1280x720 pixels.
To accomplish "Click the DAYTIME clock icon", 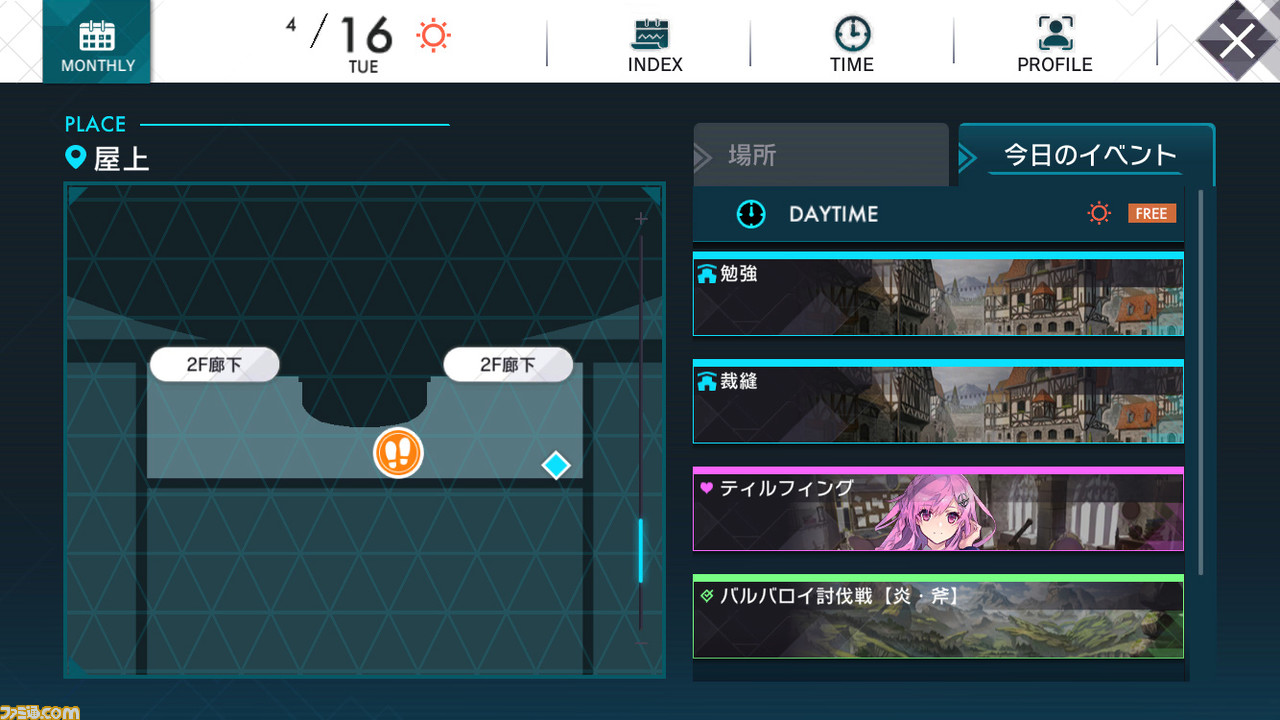I will point(751,214).
